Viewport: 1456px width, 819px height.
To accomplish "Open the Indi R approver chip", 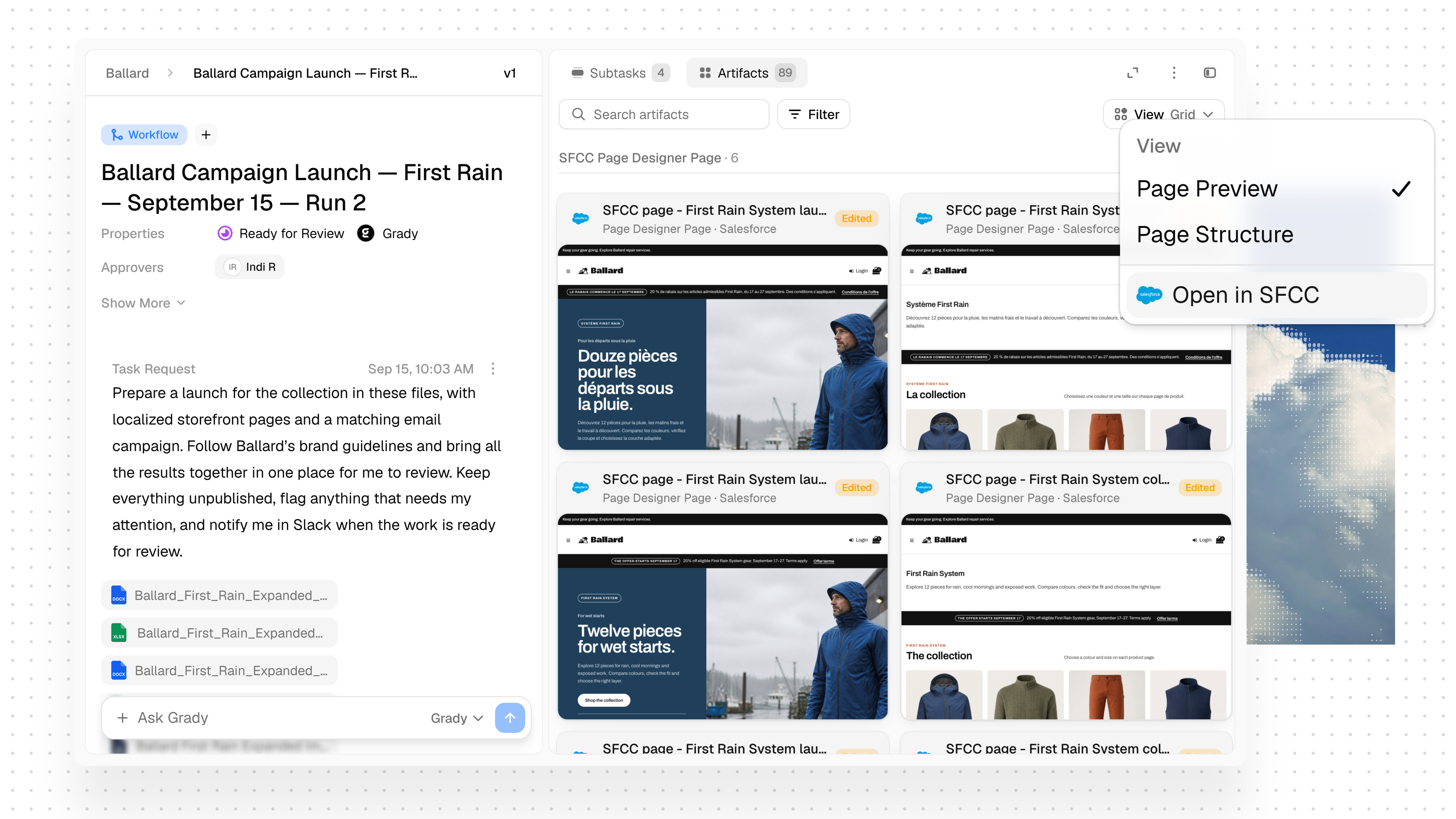I will pos(249,267).
